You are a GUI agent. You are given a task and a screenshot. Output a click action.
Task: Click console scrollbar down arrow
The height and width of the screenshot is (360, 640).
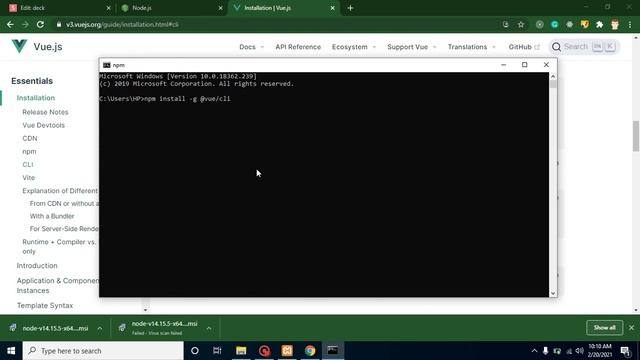click(553, 293)
